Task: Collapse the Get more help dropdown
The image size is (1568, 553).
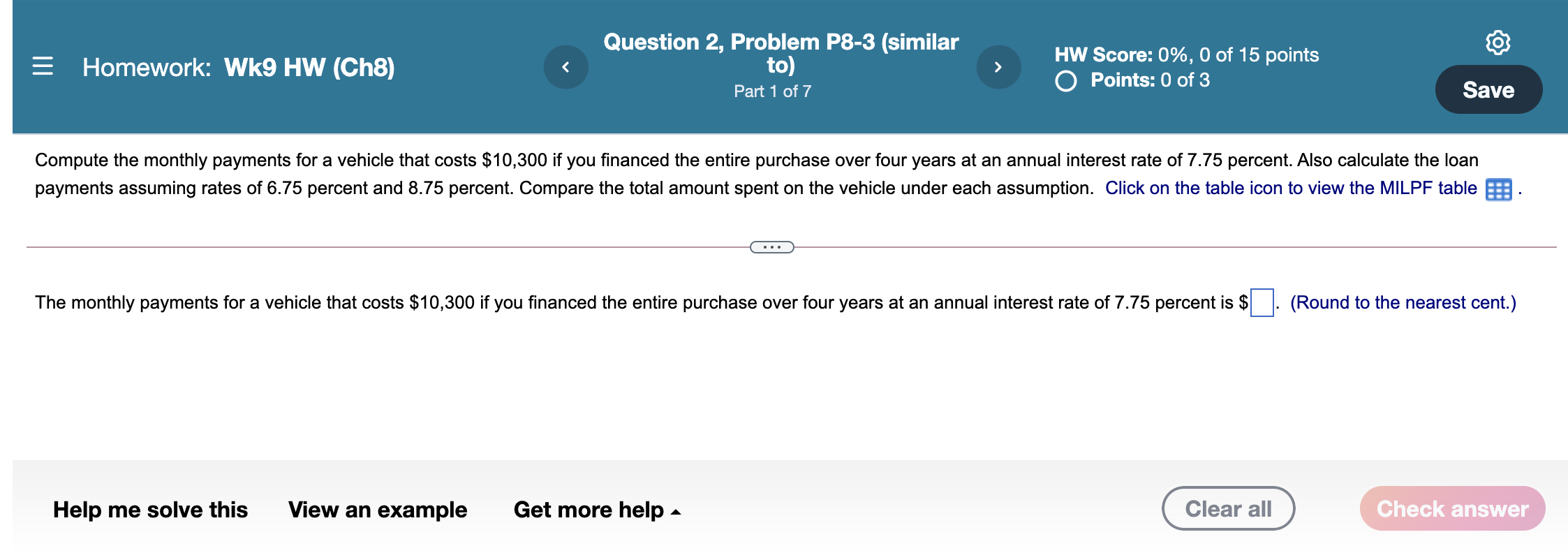Action: pyautogui.click(x=598, y=510)
